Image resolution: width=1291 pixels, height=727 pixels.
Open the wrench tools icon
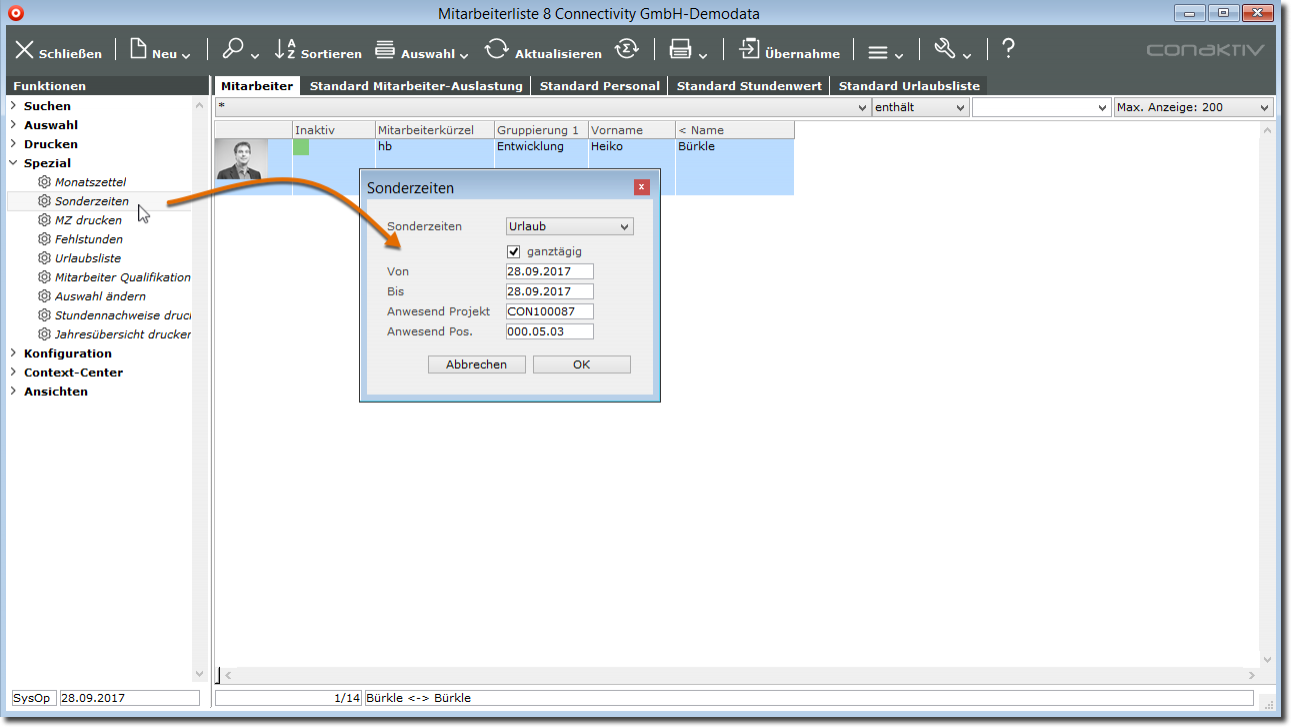945,49
